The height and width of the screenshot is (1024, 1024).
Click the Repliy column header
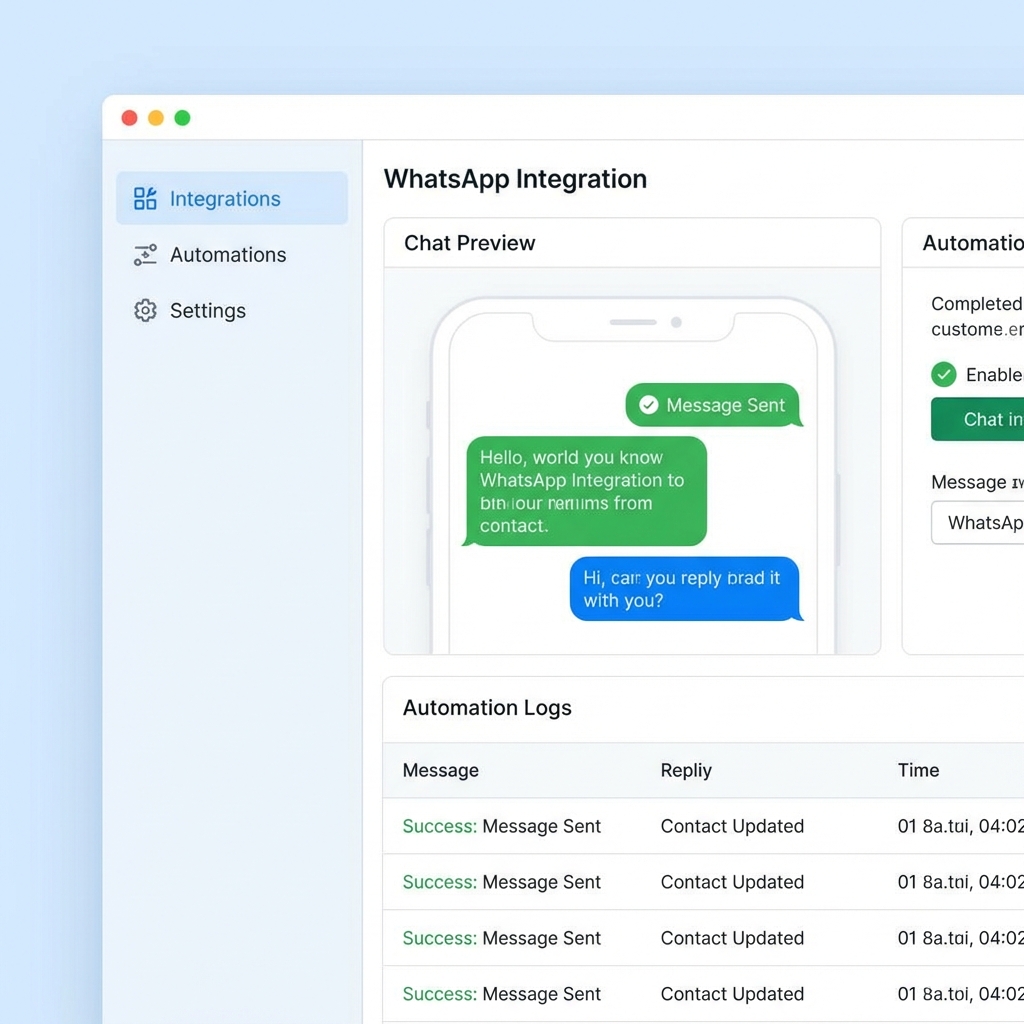[686, 770]
